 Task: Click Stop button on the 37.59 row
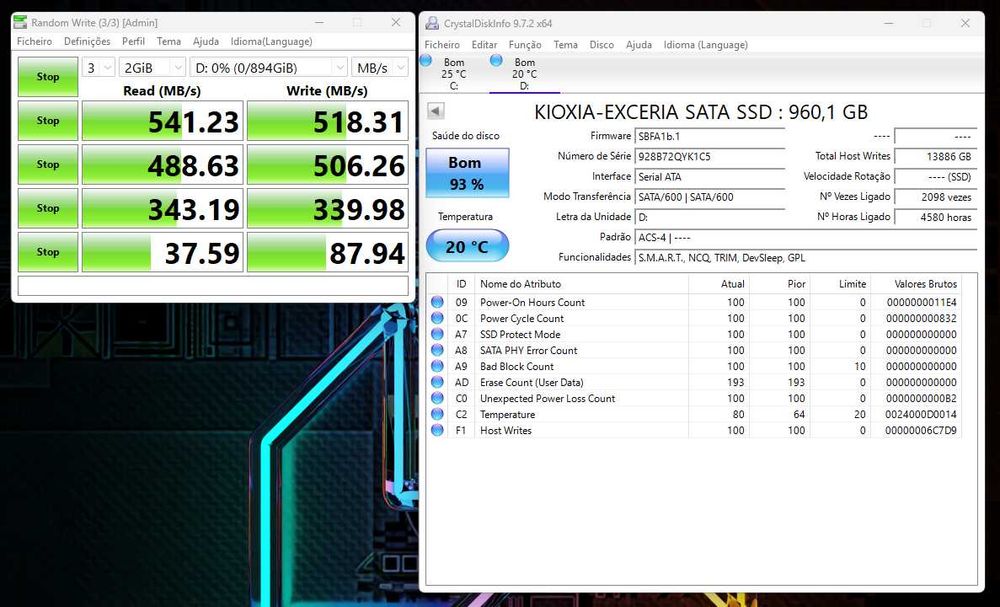[48, 252]
